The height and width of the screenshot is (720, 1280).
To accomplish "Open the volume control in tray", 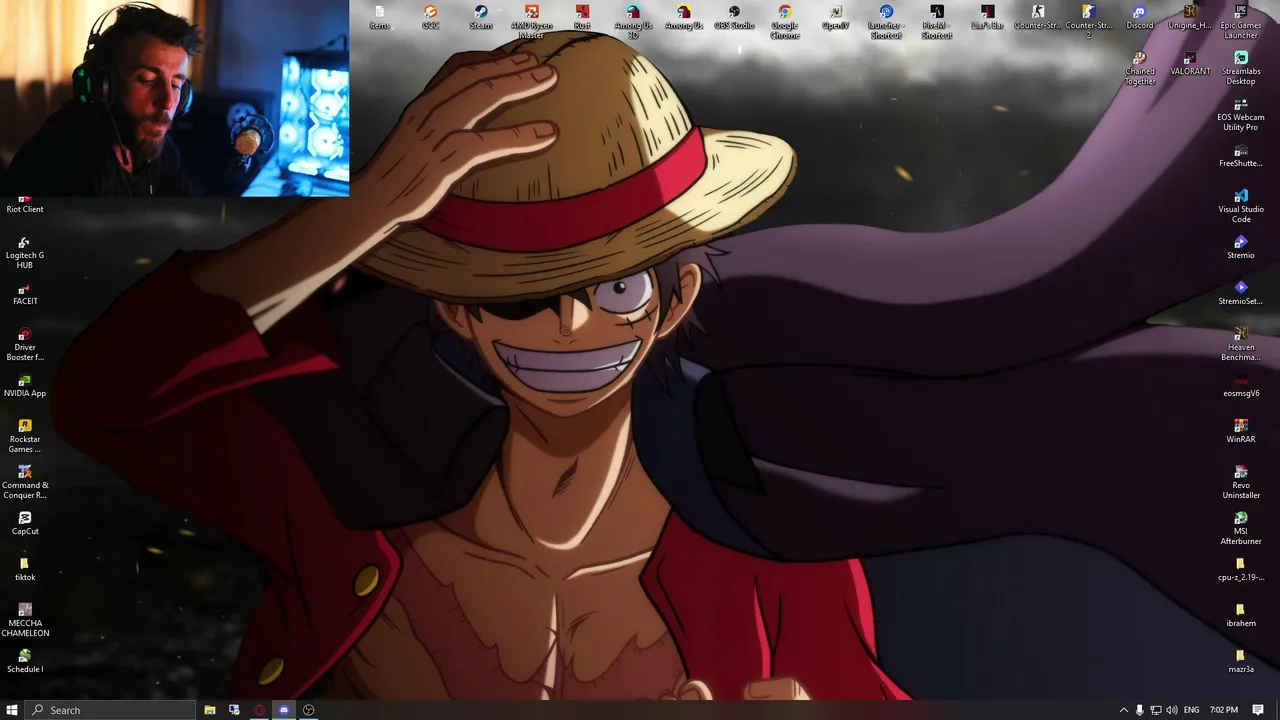I will 1172,710.
